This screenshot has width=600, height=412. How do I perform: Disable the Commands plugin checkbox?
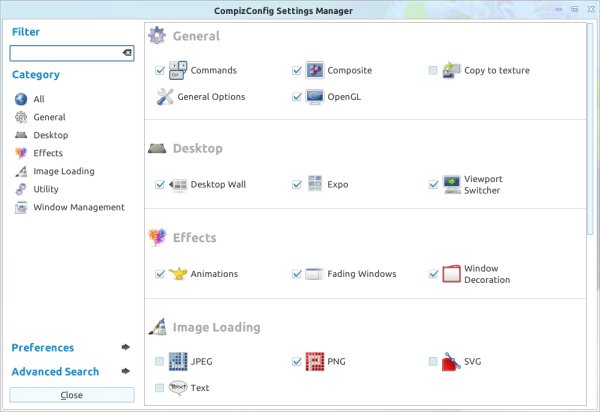coord(160,70)
